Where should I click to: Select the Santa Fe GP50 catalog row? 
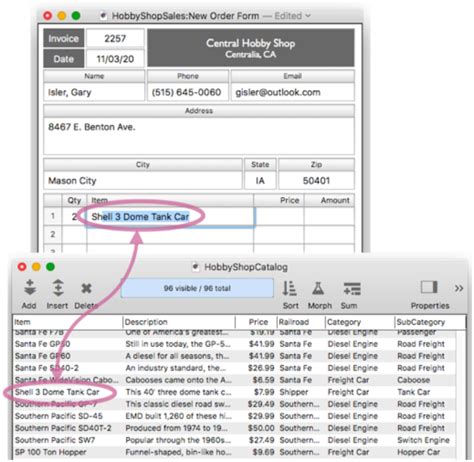(235, 344)
